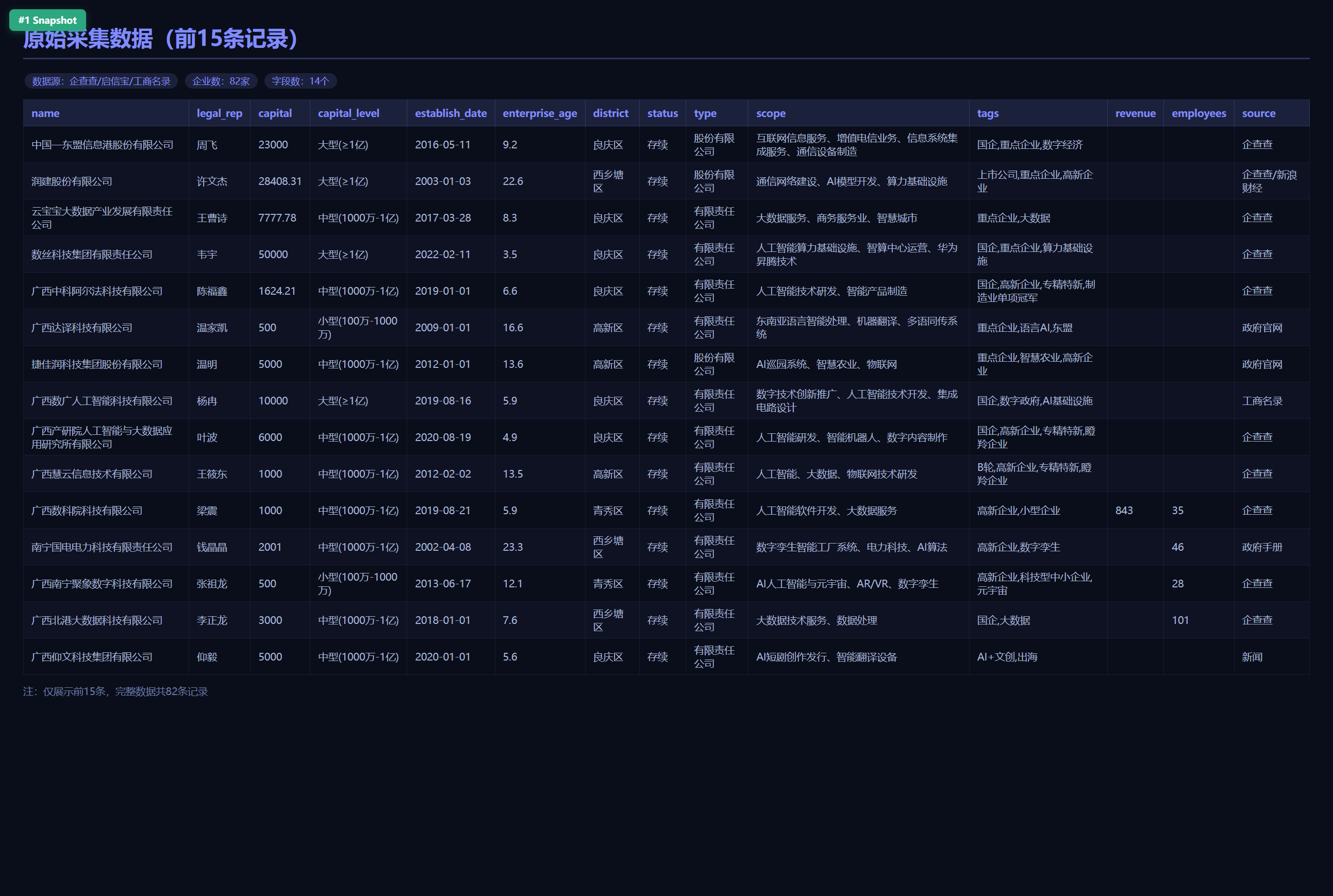Click the revenue column header
Viewport: 1333px width, 896px height.
(1135, 113)
